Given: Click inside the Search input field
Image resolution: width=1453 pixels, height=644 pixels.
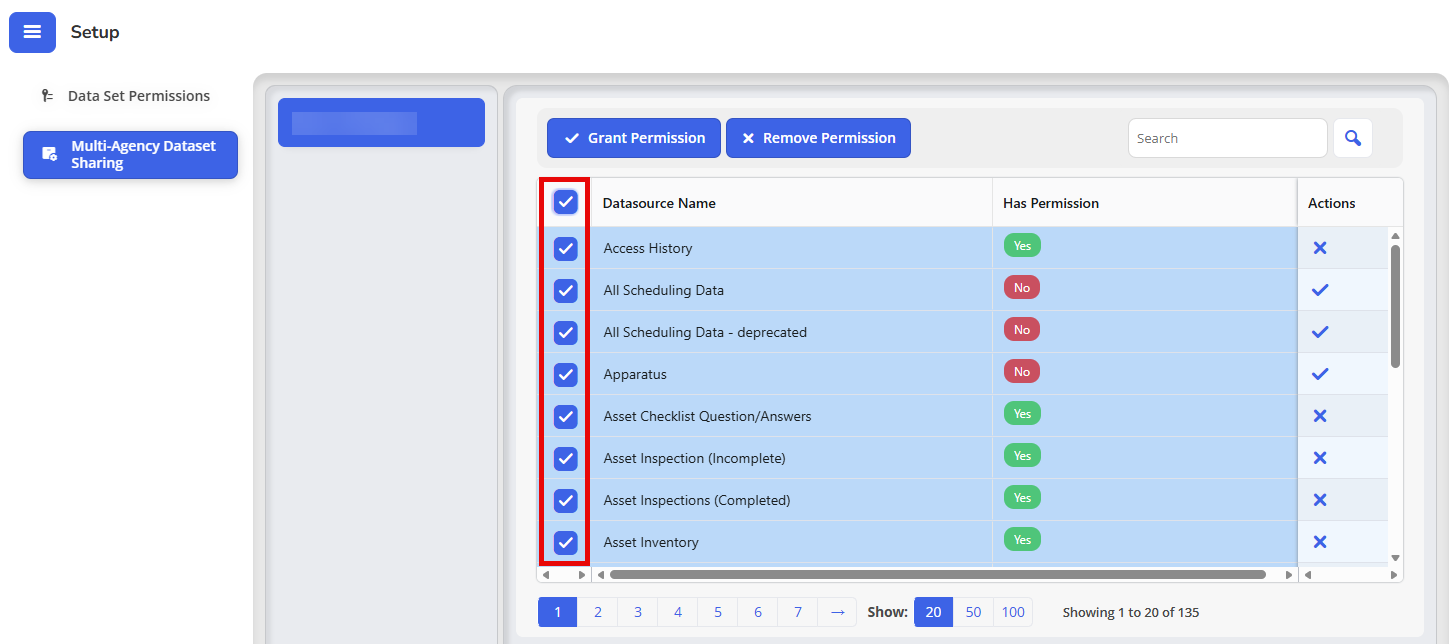Looking at the screenshot, I should 1228,138.
